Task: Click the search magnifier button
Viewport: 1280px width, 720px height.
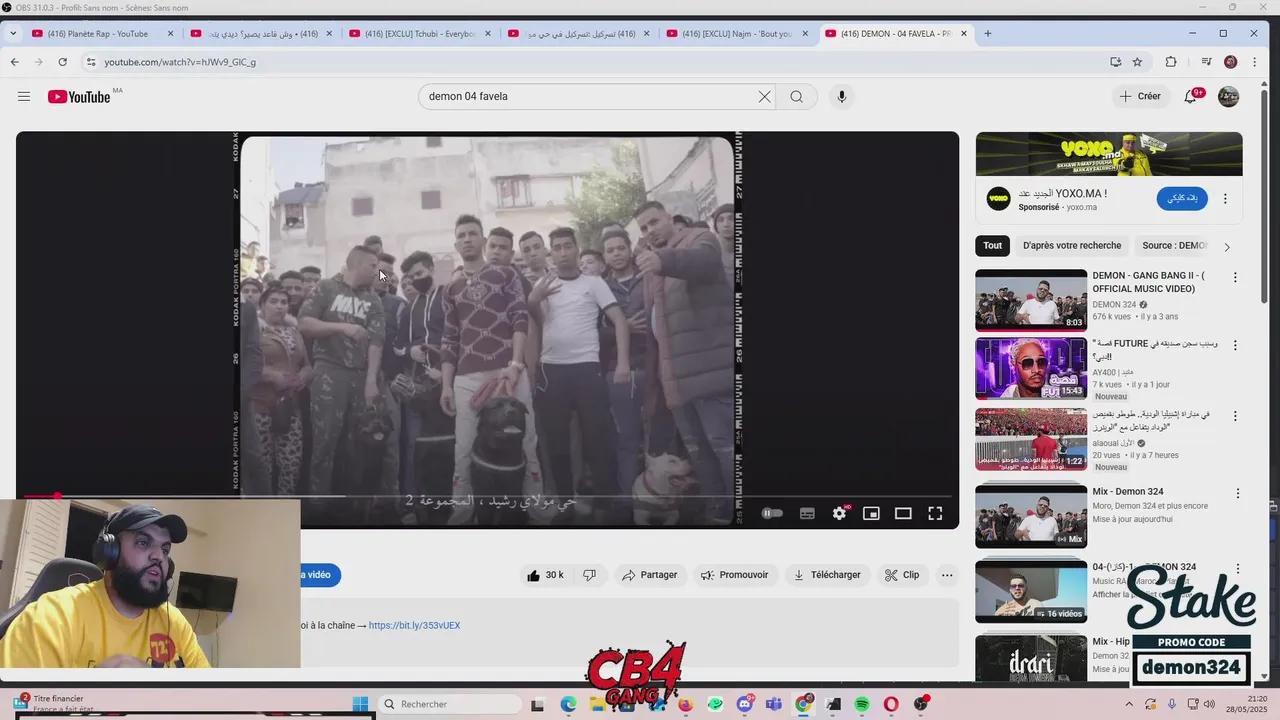Action: (x=797, y=96)
